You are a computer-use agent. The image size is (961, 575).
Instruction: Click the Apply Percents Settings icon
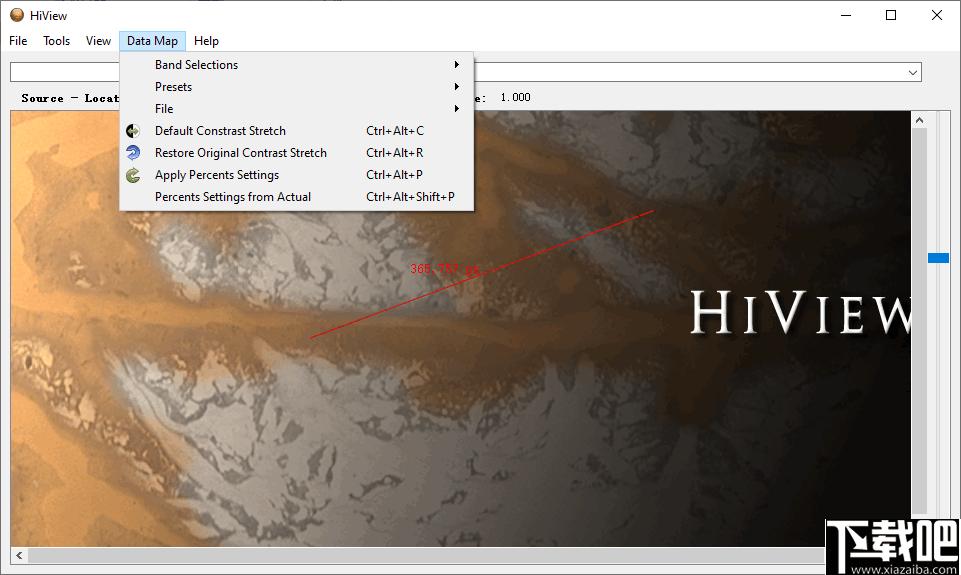(133, 175)
